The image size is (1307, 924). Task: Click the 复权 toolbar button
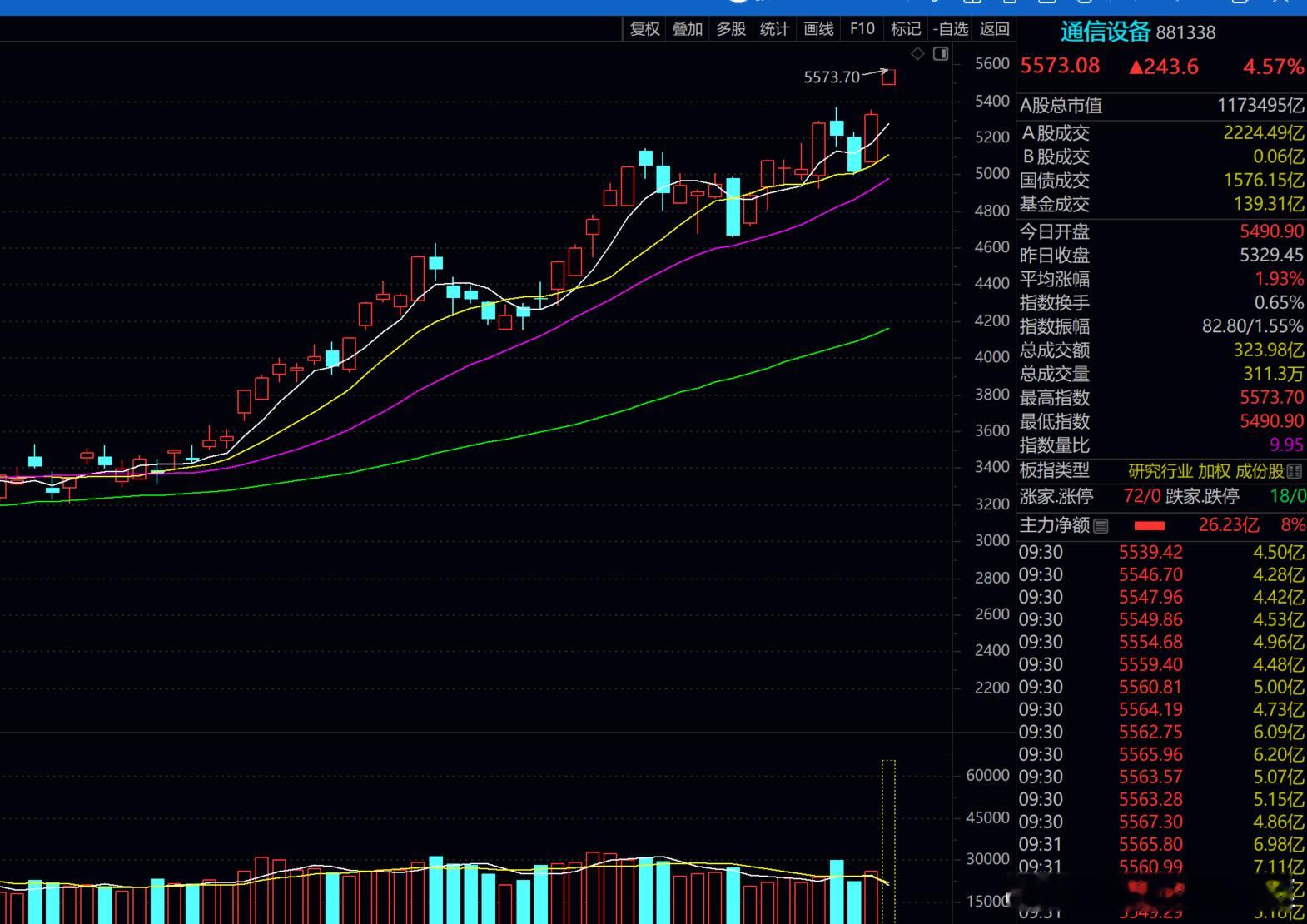[x=644, y=29]
